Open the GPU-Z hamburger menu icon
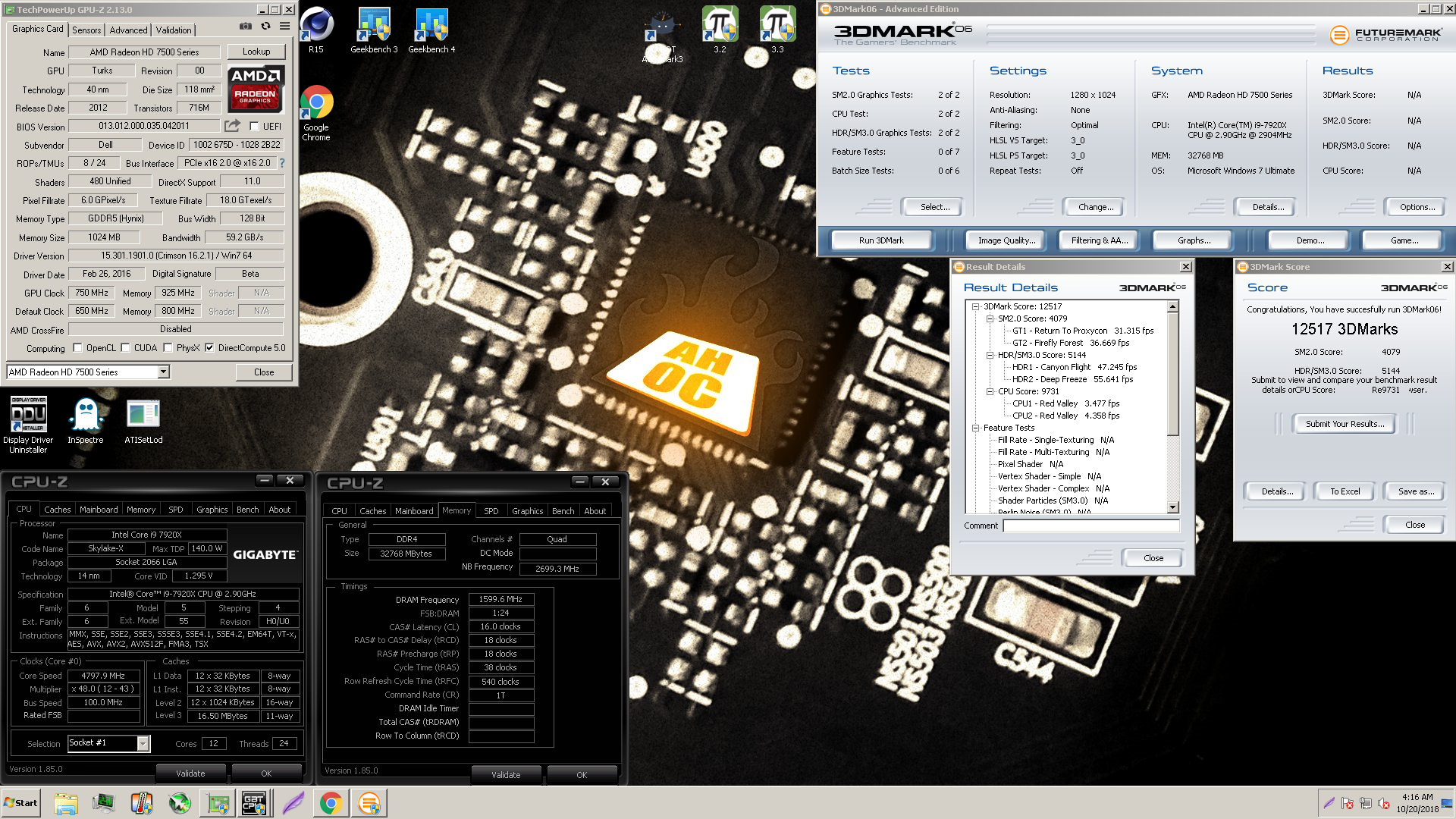This screenshot has height=819, width=1456. point(285,27)
